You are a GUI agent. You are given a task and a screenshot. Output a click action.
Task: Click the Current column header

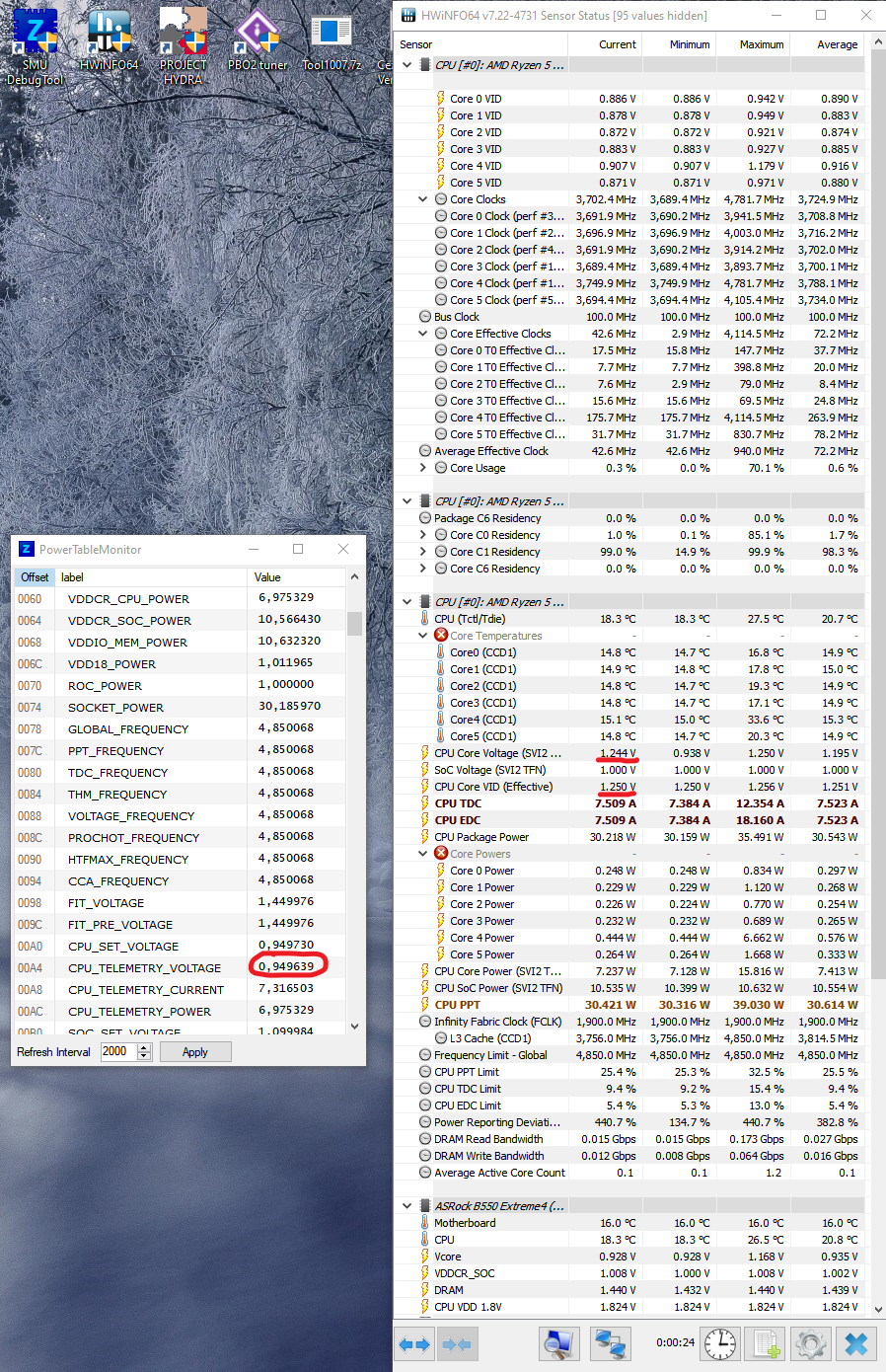606,44
